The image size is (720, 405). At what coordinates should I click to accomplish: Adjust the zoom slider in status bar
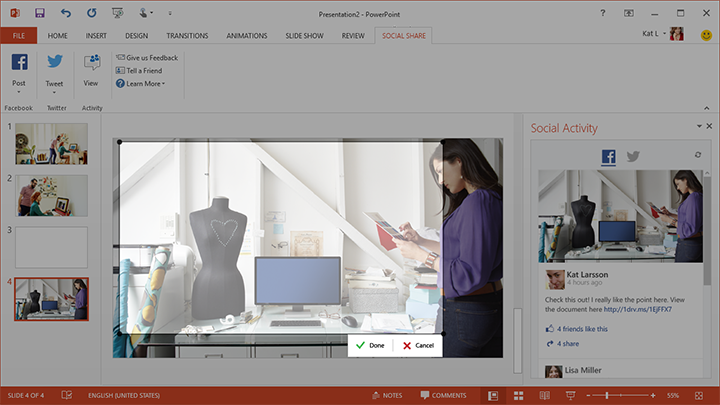(x=607, y=395)
